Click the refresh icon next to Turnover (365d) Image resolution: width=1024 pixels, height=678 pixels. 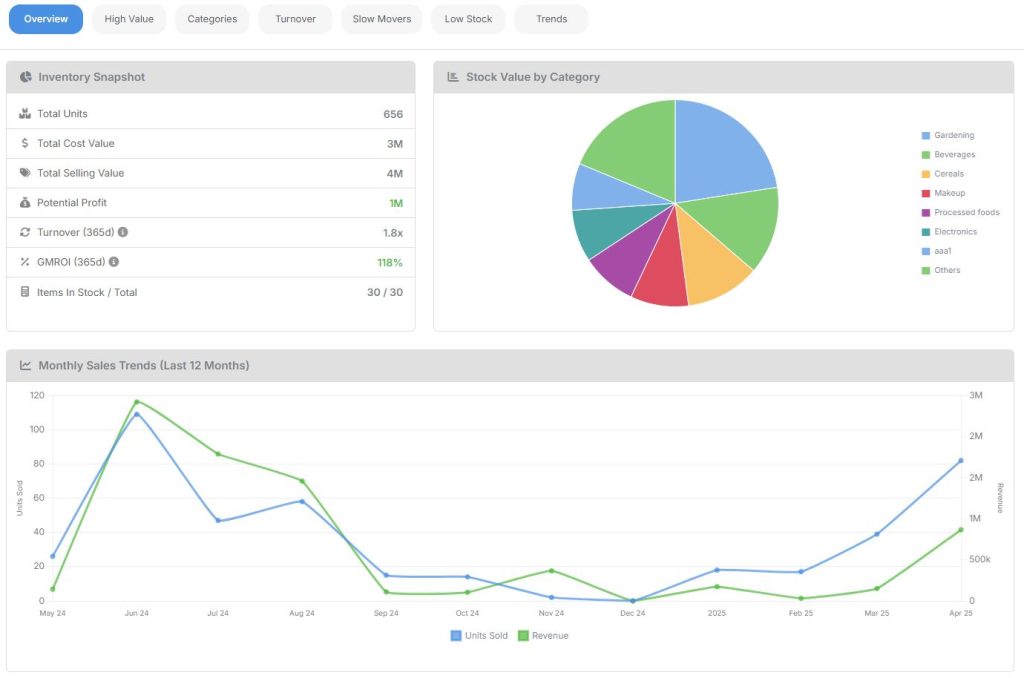(25, 232)
